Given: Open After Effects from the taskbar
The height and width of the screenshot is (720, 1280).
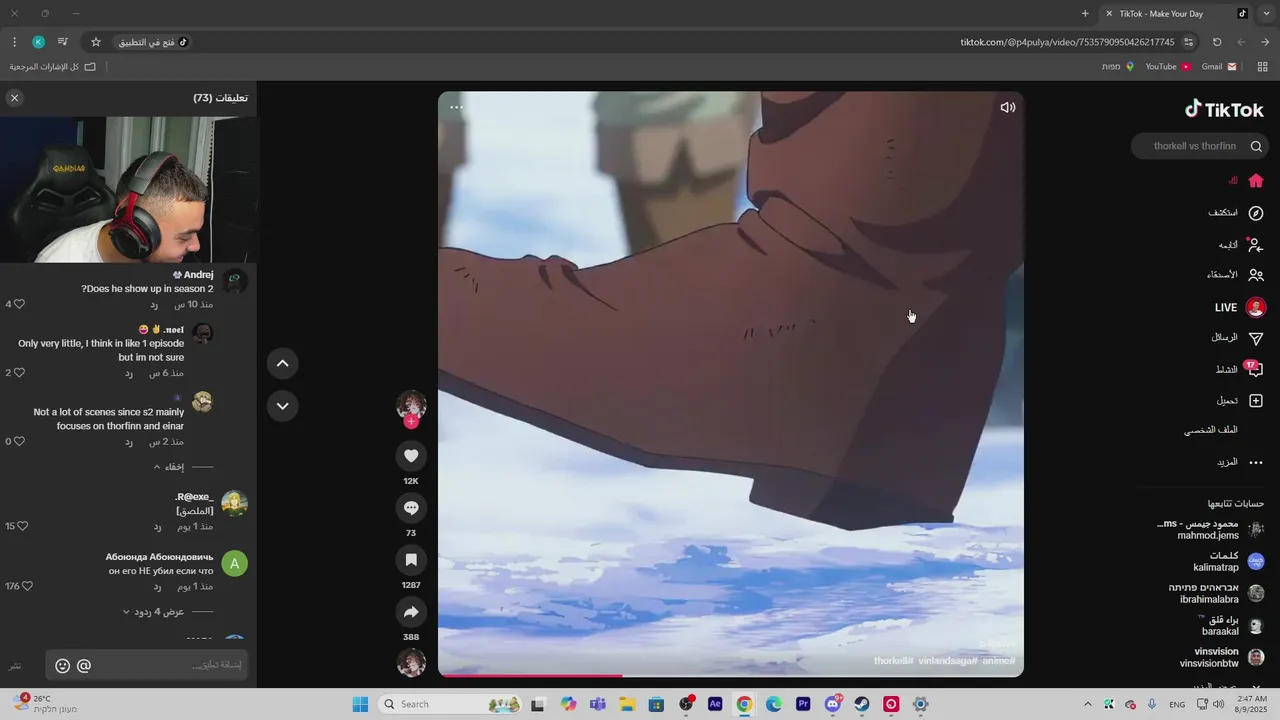Looking at the screenshot, I should (715, 704).
